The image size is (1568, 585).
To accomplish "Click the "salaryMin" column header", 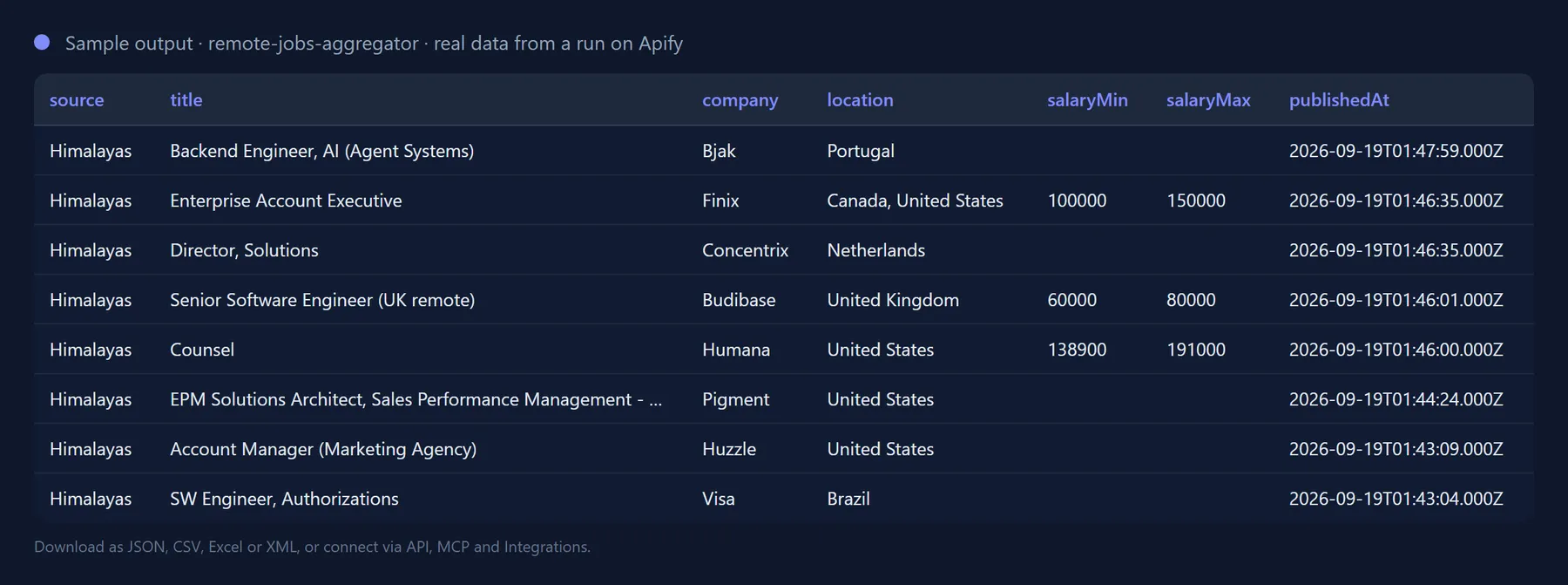I will click(x=1087, y=100).
